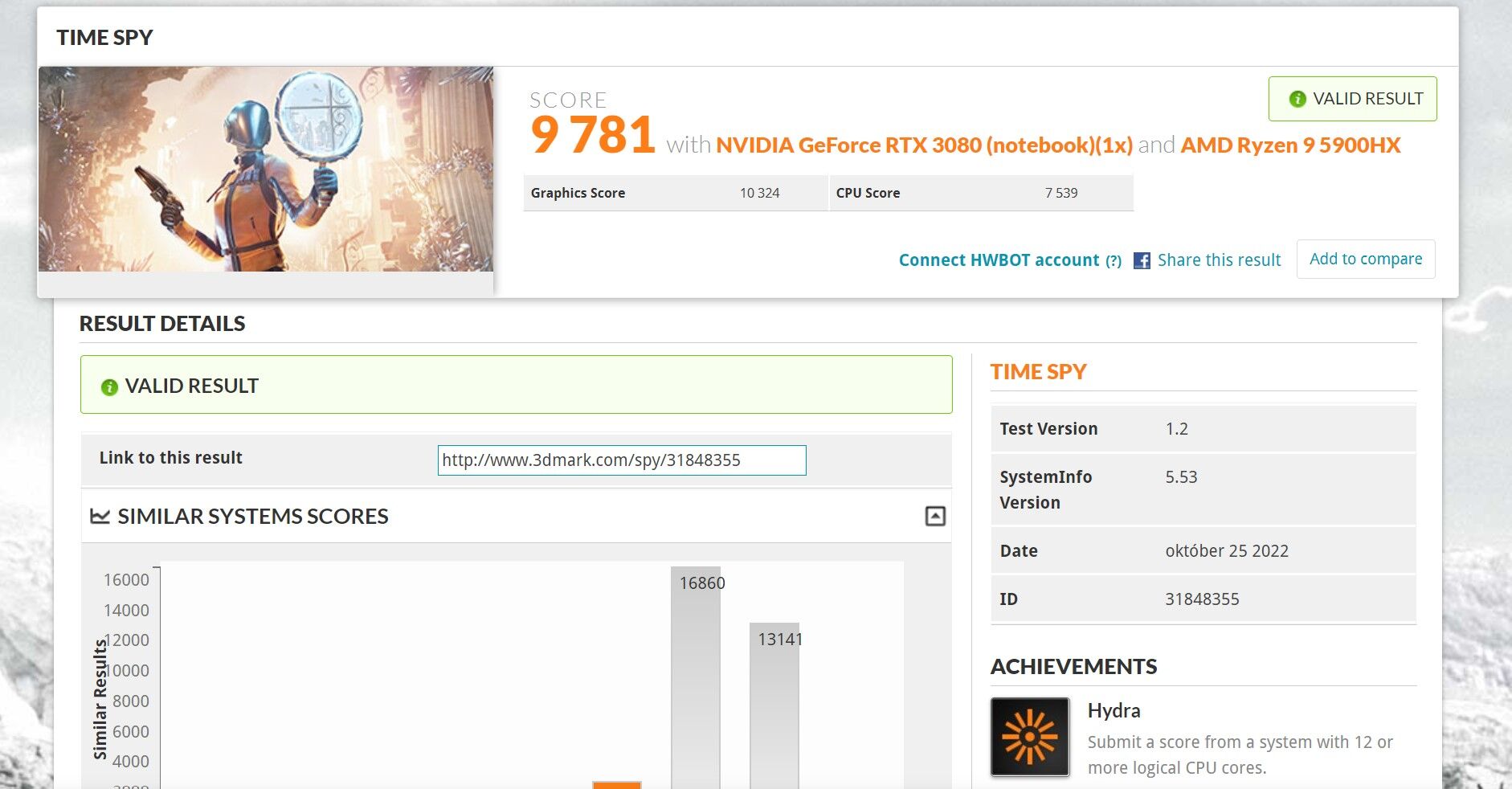1512x789 pixels.
Task: Click the Time Spy benchmark thumbnail image
Action: pyautogui.click(x=266, y=169)
